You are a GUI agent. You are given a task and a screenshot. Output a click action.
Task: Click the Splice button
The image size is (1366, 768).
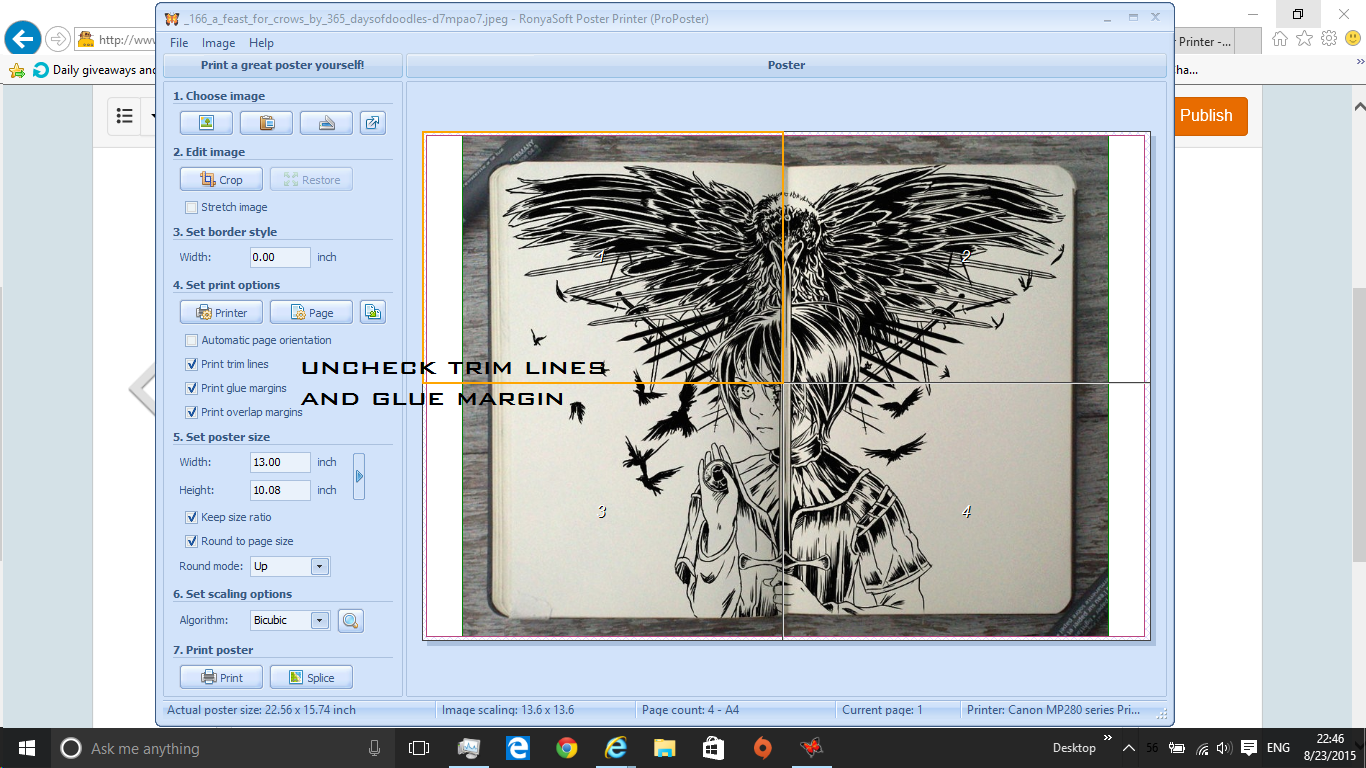(311, 677)
